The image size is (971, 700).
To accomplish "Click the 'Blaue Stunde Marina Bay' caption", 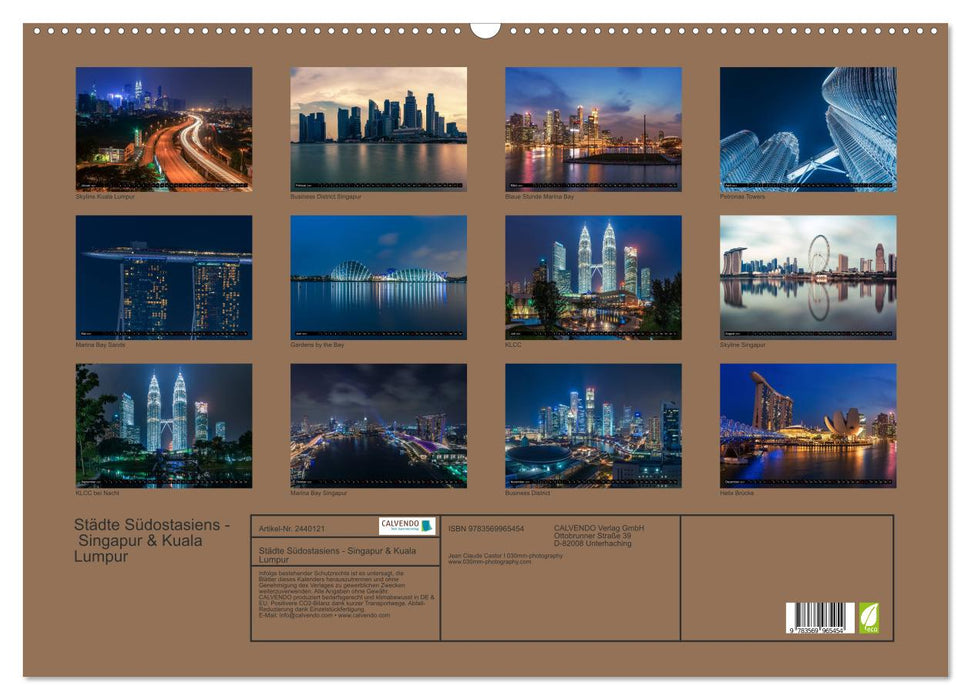I will tap(539, 196).
